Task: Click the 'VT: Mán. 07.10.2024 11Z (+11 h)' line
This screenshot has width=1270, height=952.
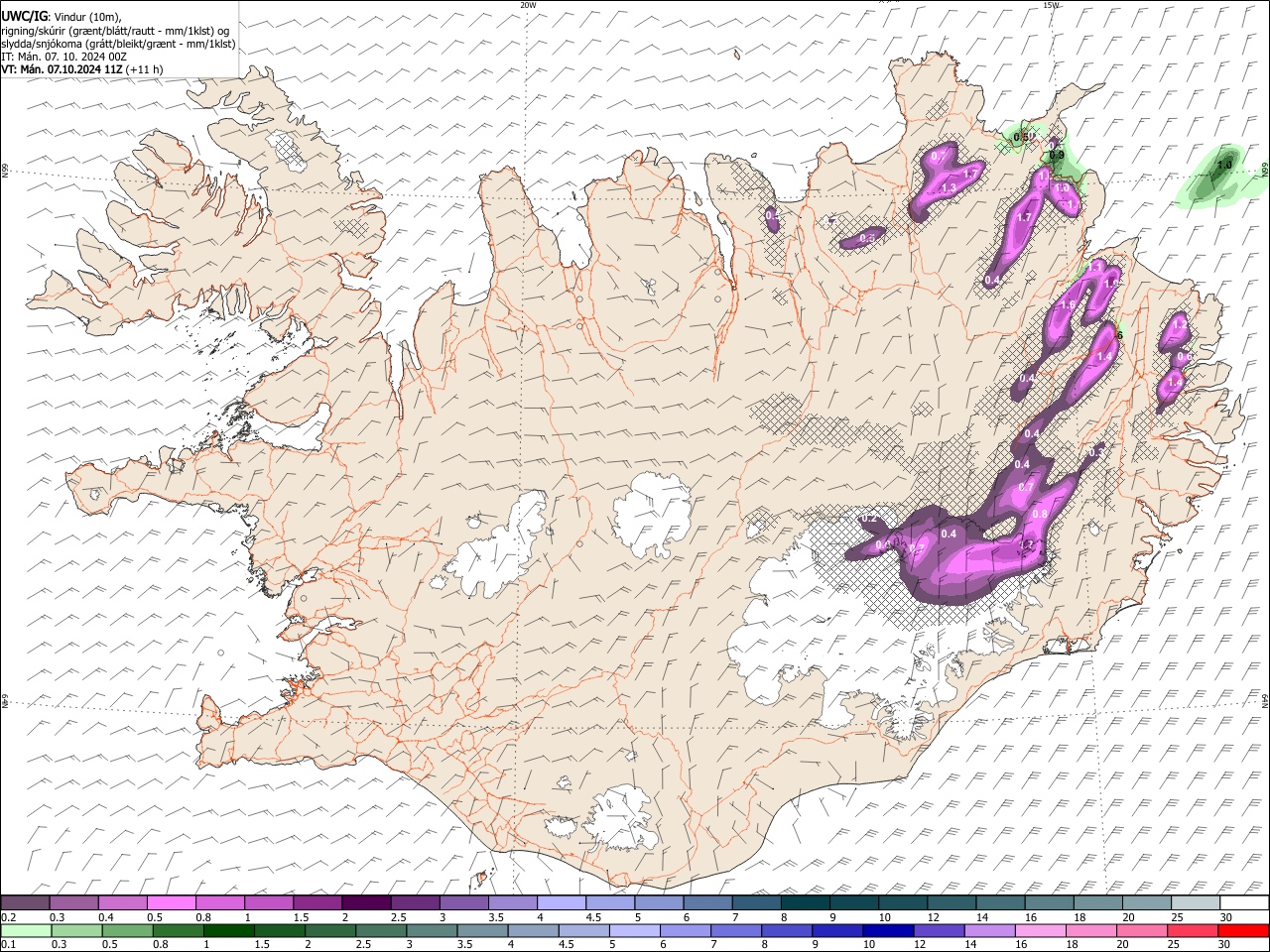Action: click(x=82, y=69)
